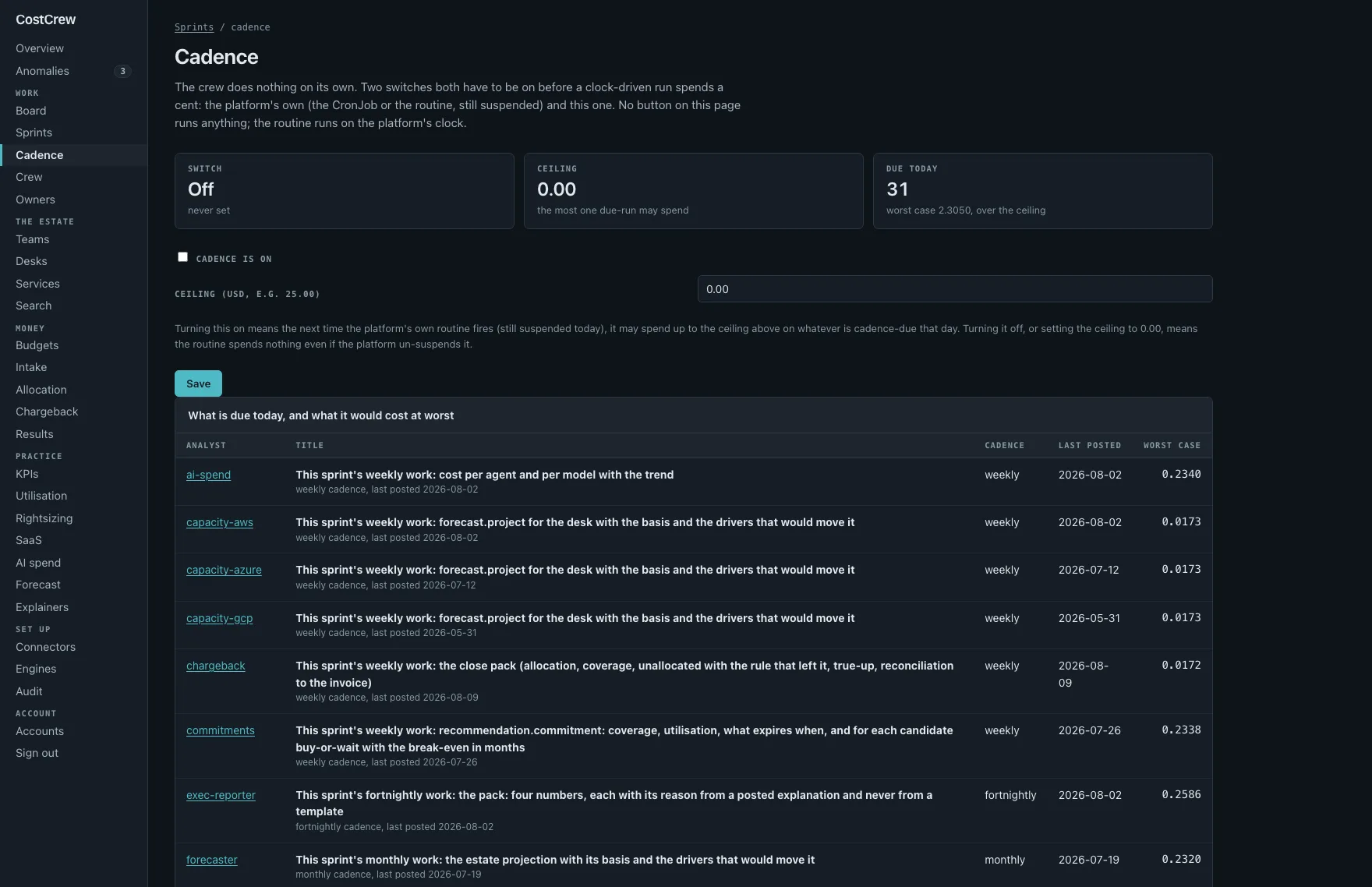Open the capacity-gcp analyst link
Viewport: 1372px width, 887px height.
(220, 618)
